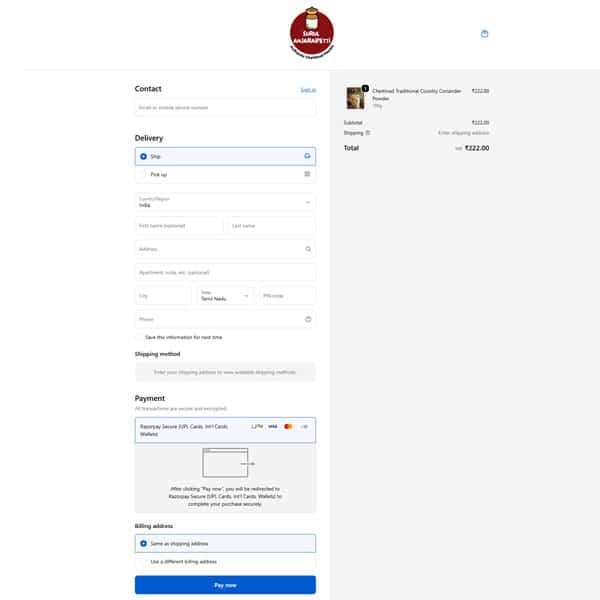The height and width of the screenshot is (600, 600).
Task: Enable Save this information for next time
Action: pos(139,337)
